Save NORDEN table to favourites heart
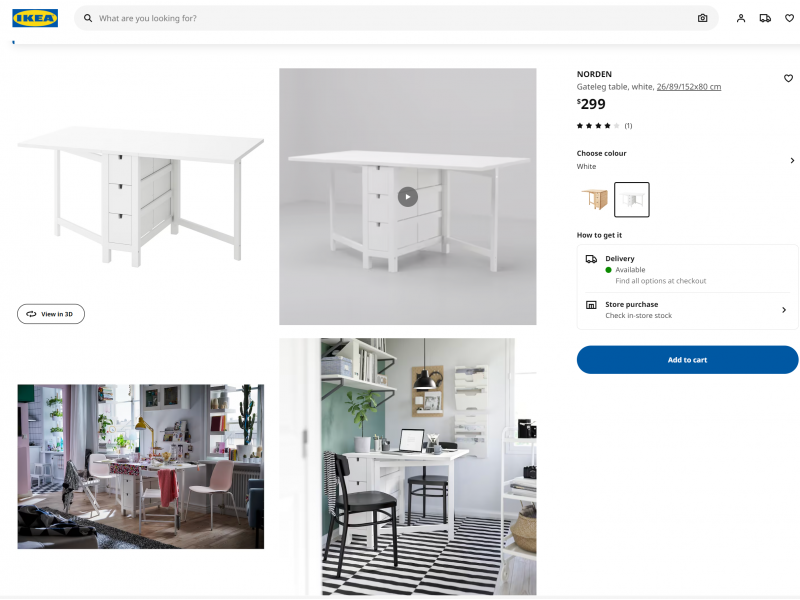The image size is (800, 600). click(x=788, y=78)
